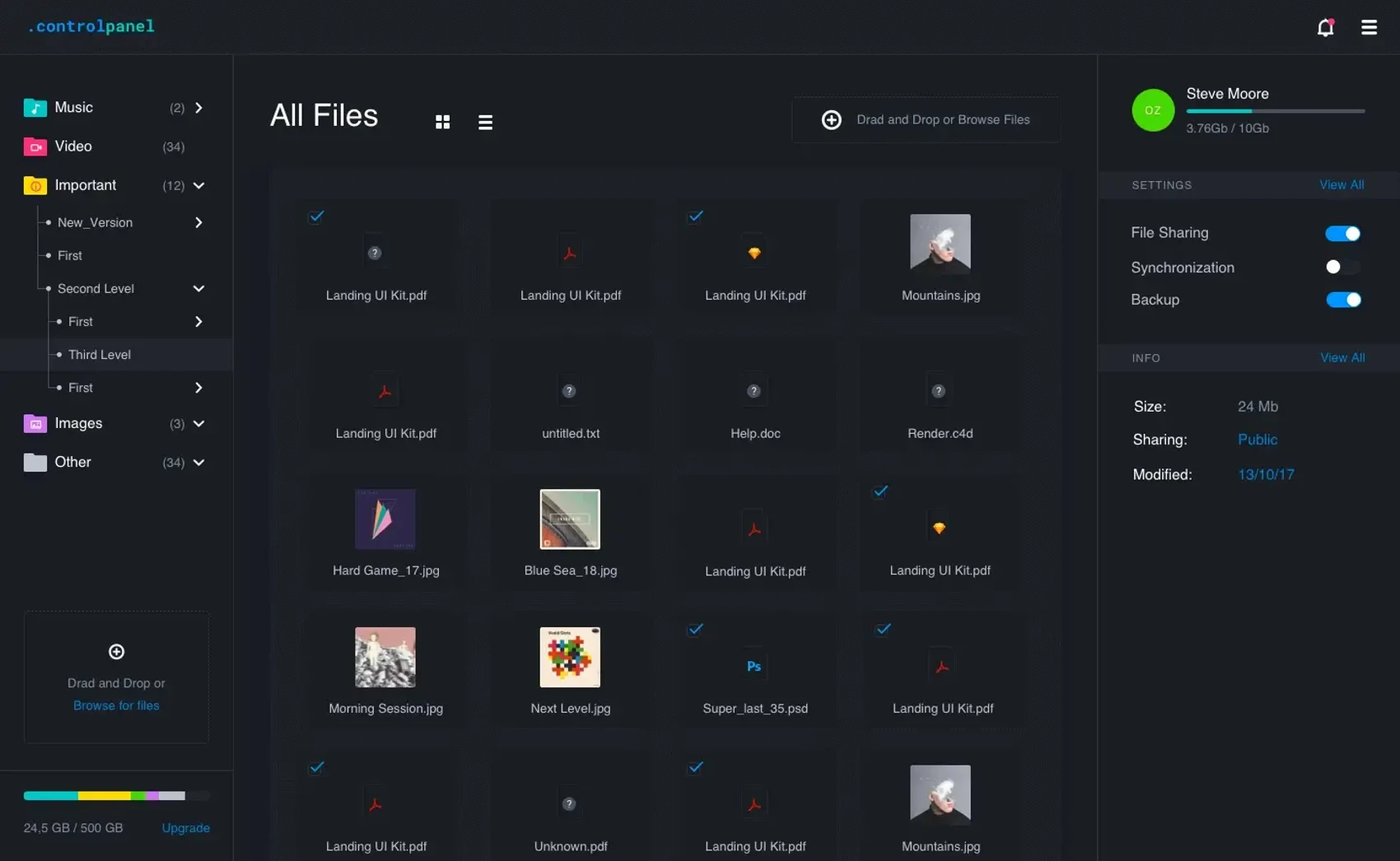Screen dimensions: 1400x861
Task: Click the Browse for files link
Action: pos(116,705)
